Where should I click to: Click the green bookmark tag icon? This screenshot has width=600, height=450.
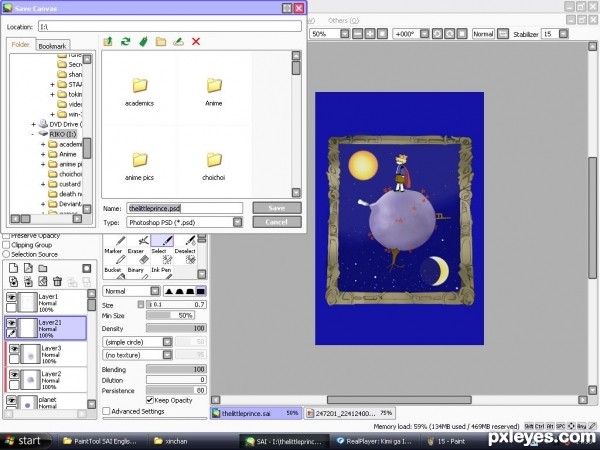[143, 41]
